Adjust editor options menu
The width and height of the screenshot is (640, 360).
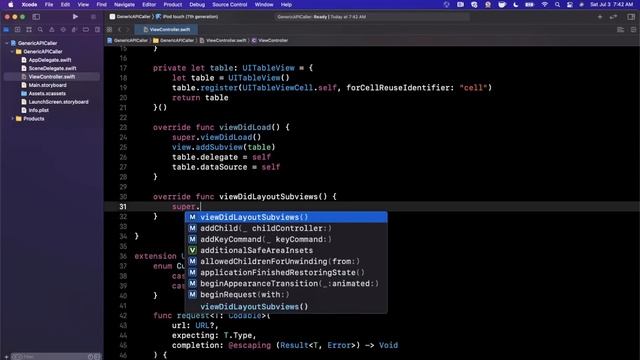point(620,30)
